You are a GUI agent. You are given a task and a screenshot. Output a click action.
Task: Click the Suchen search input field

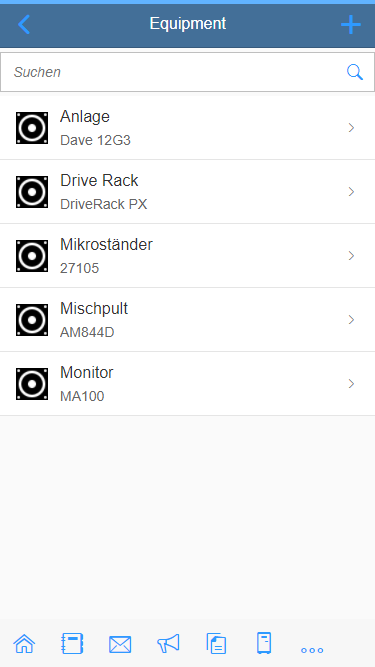tap(188, 72)
